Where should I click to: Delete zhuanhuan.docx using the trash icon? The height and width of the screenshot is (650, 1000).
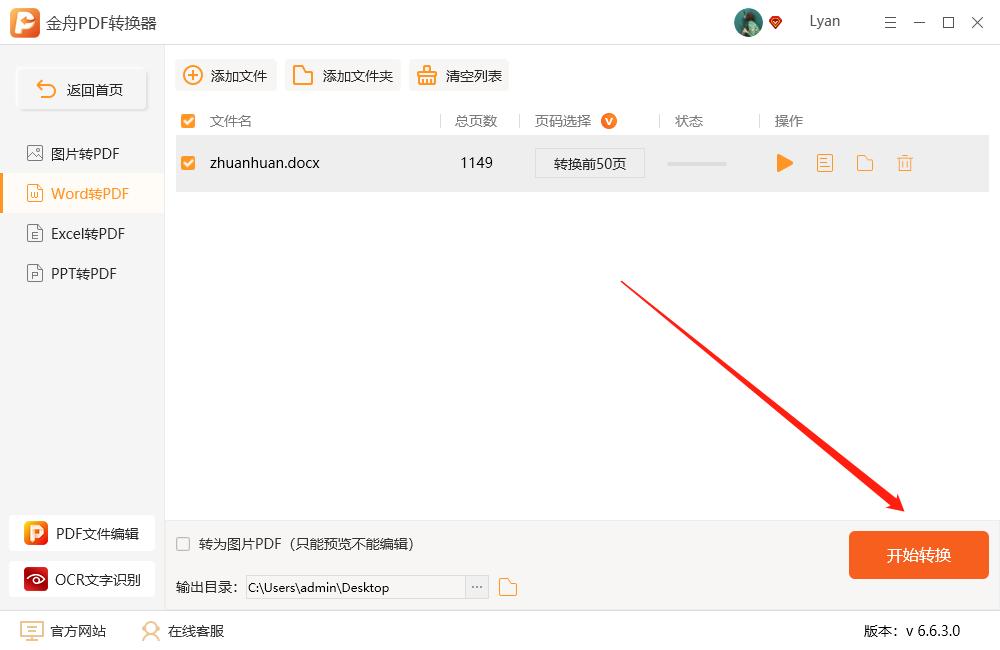[904, 163]
